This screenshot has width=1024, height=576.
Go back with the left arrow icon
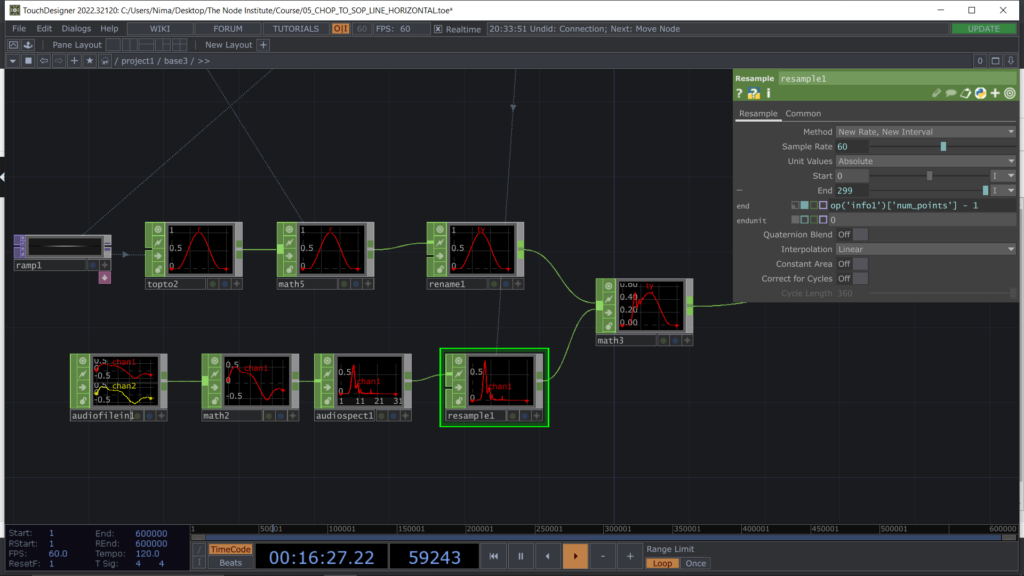pyautogui.click(x=44, y=61)
